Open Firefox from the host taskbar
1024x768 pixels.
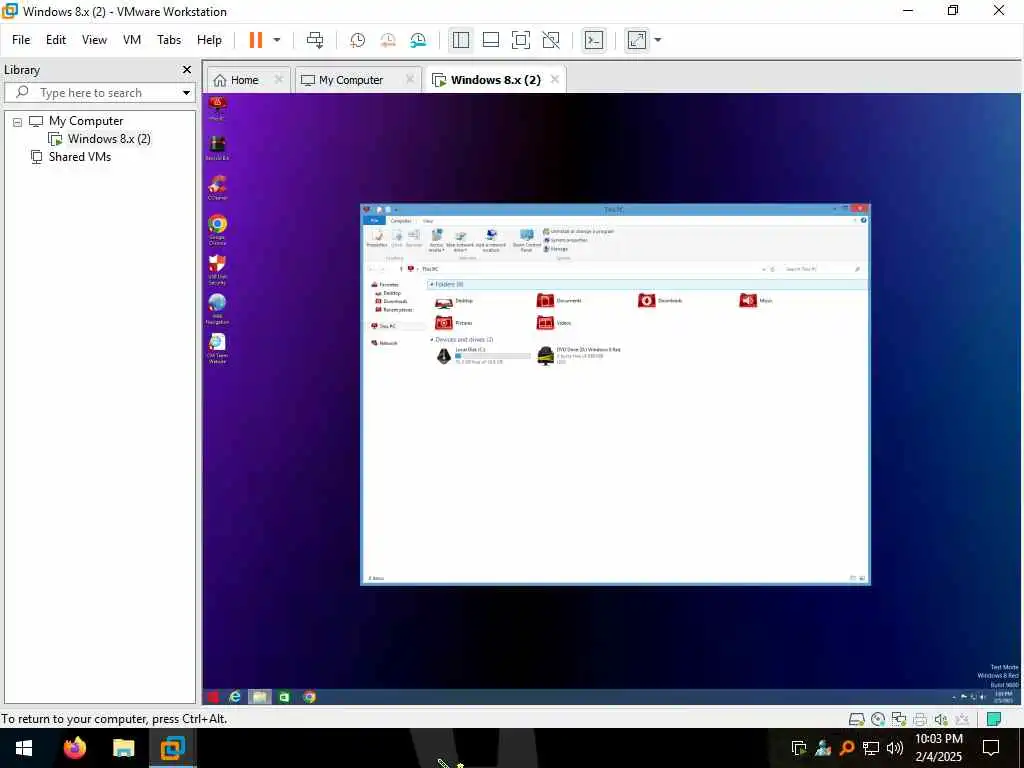pyautogui.click(x=75, y=748)
